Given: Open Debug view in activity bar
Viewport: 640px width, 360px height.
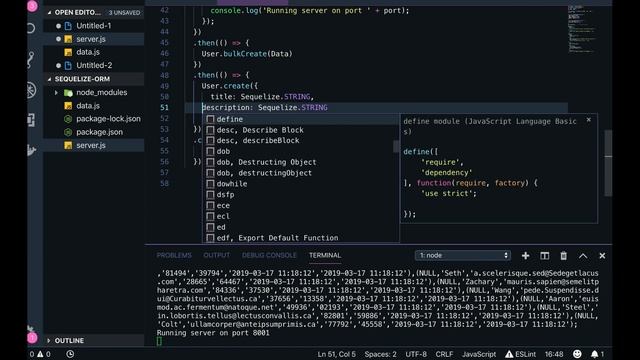Looking at the screenshot, I should pyautogui.click(x=31, y=90).
